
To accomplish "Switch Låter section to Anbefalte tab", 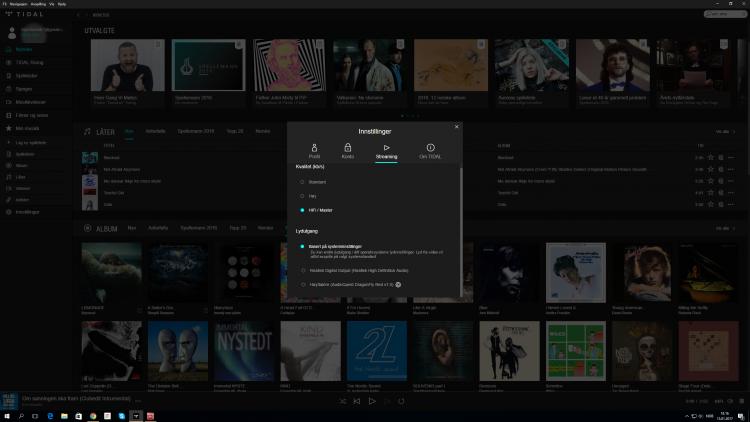I will (x=155, y=131).
